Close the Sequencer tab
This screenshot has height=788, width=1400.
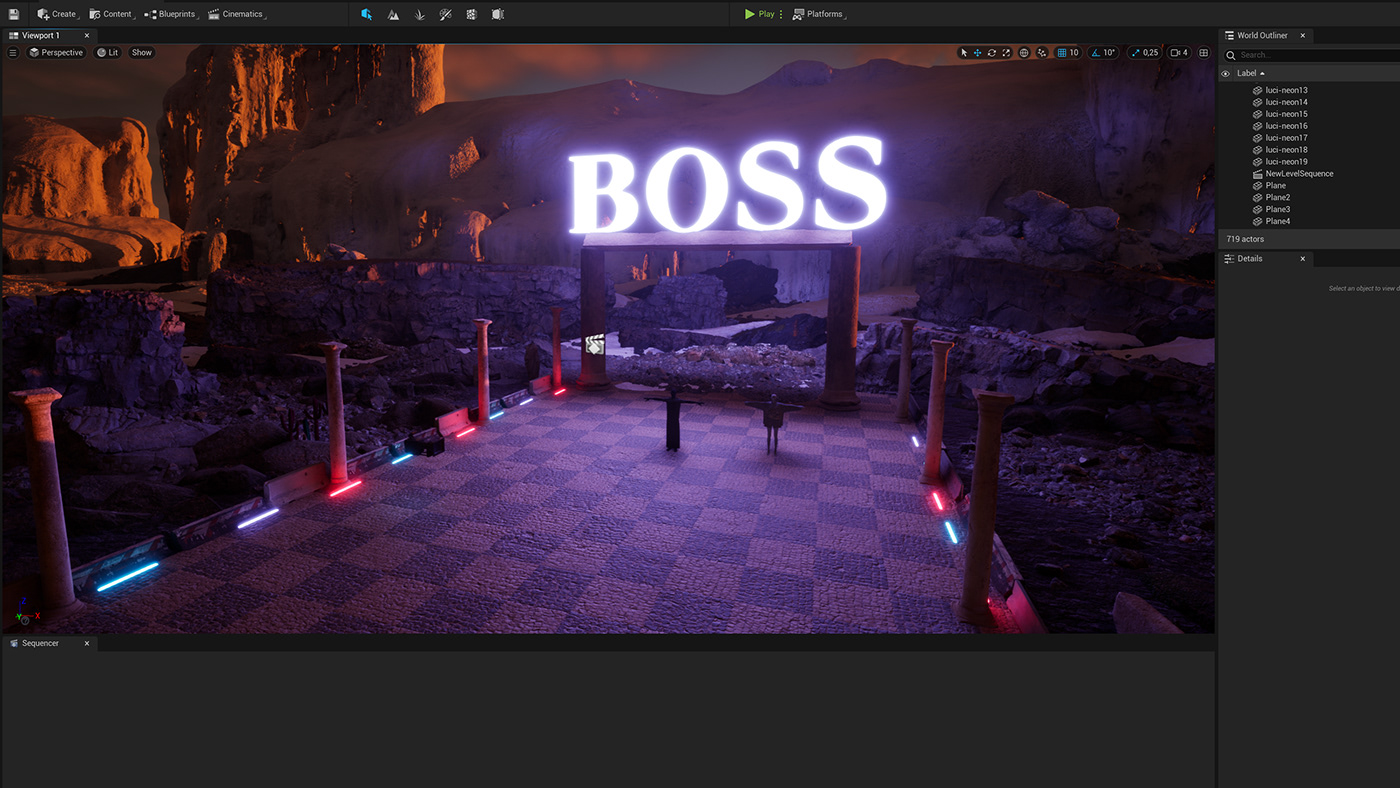(86, 643)
